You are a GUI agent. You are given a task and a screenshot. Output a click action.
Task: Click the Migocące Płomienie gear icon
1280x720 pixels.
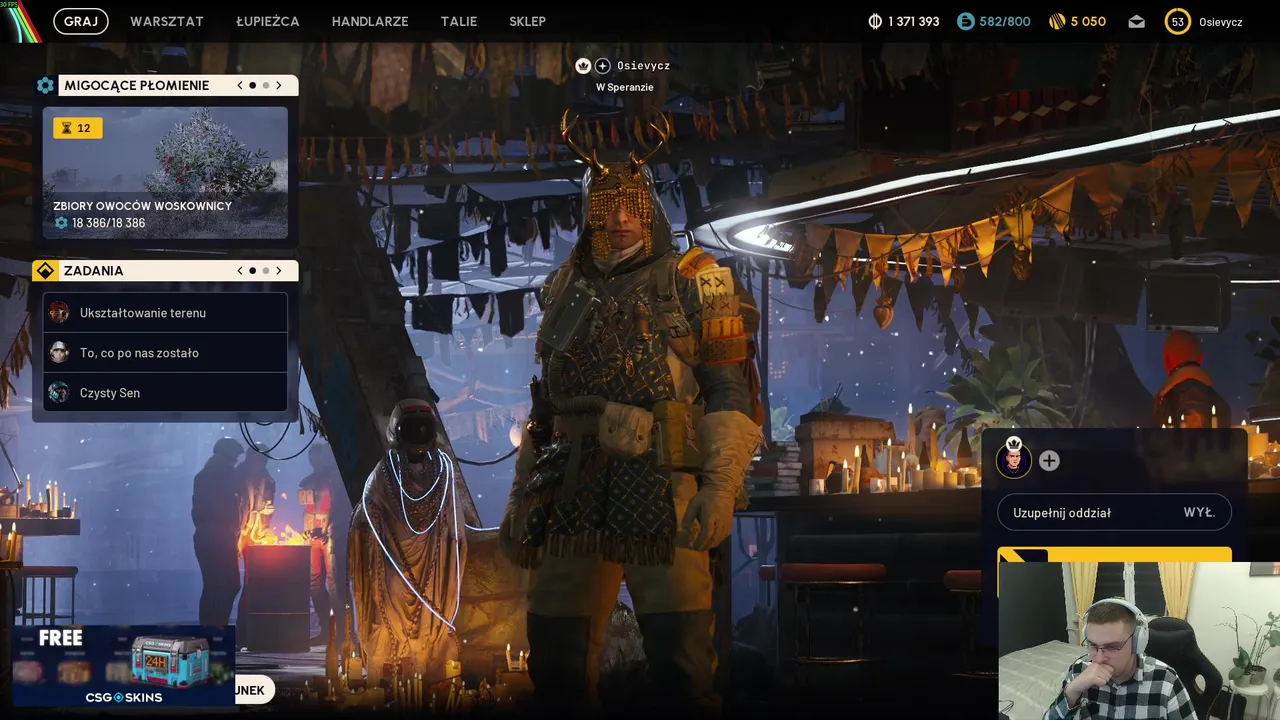[x=45, y=86]
